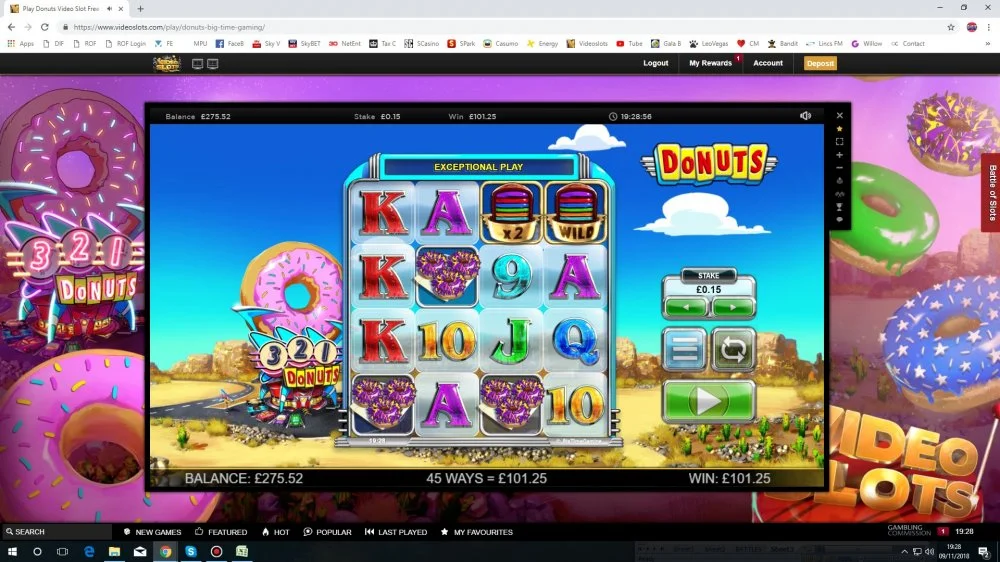Screen dimensions: 1000x562
Task: Open Excel from taskbar
Action: coord(242,551)
